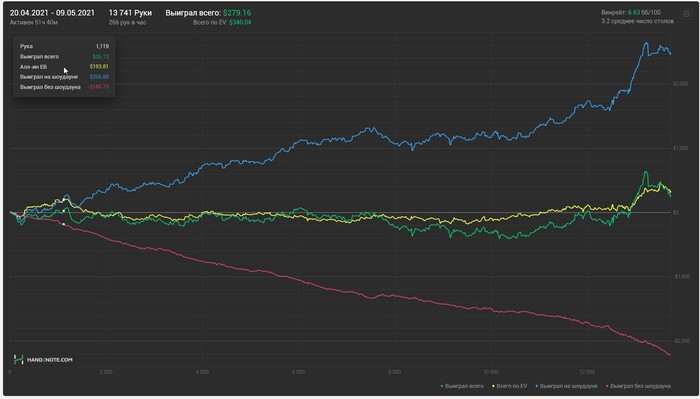Click the yellow EV legend color dot
Viewport: 700px width, 399px height.
pos(493,386)
